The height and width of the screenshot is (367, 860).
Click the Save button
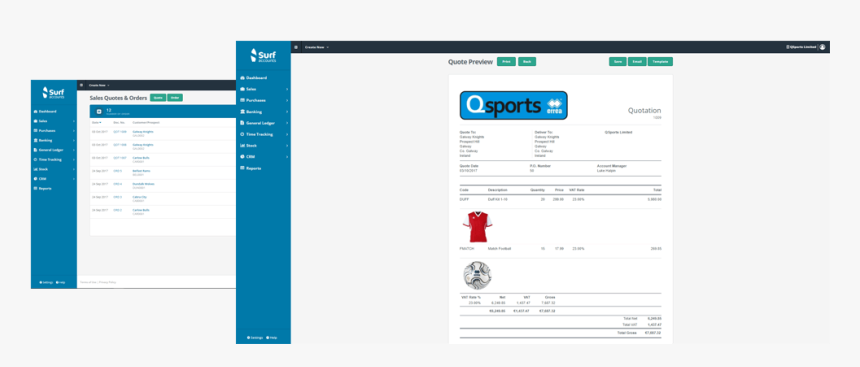(618, 62)
